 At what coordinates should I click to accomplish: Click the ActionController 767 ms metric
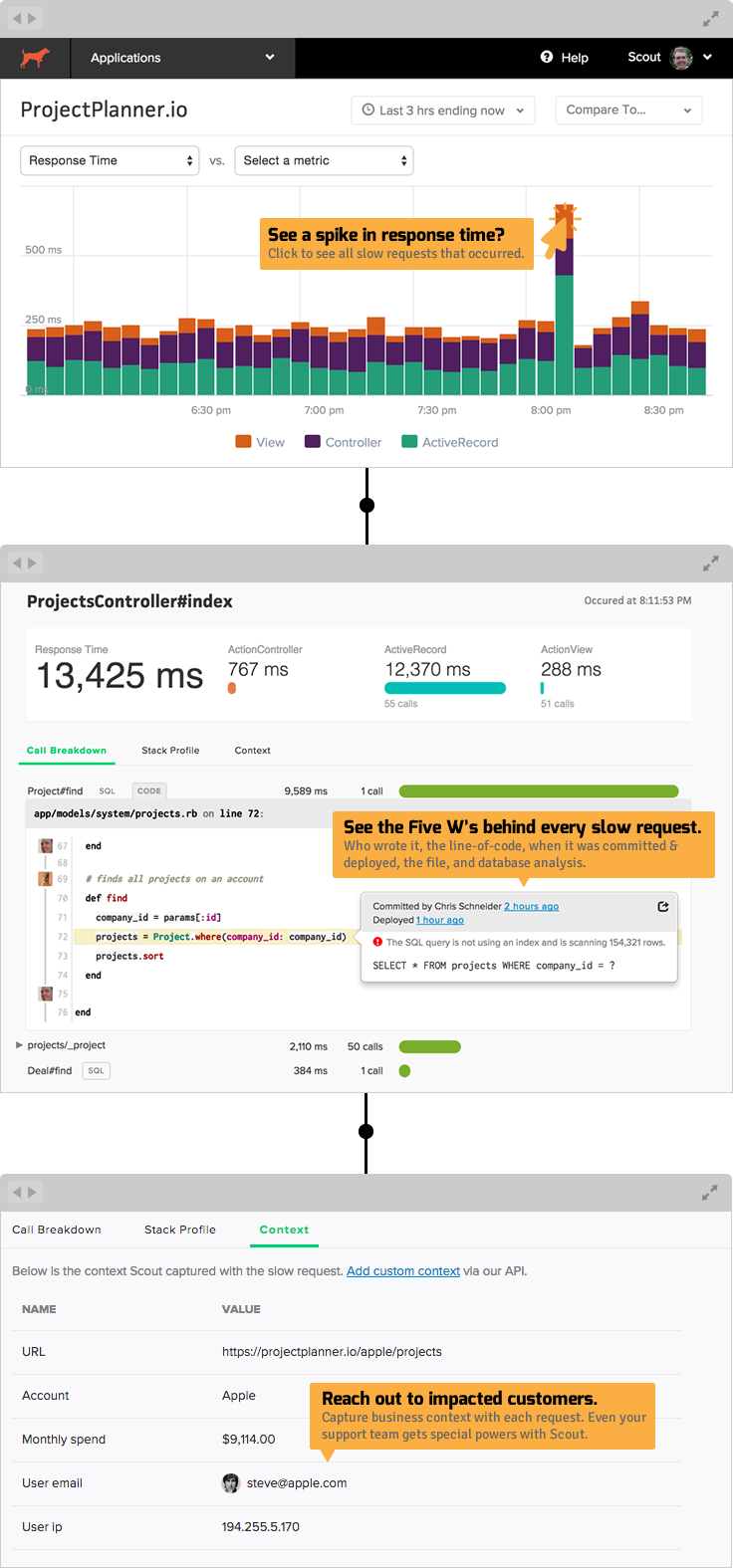pos(258,670)
